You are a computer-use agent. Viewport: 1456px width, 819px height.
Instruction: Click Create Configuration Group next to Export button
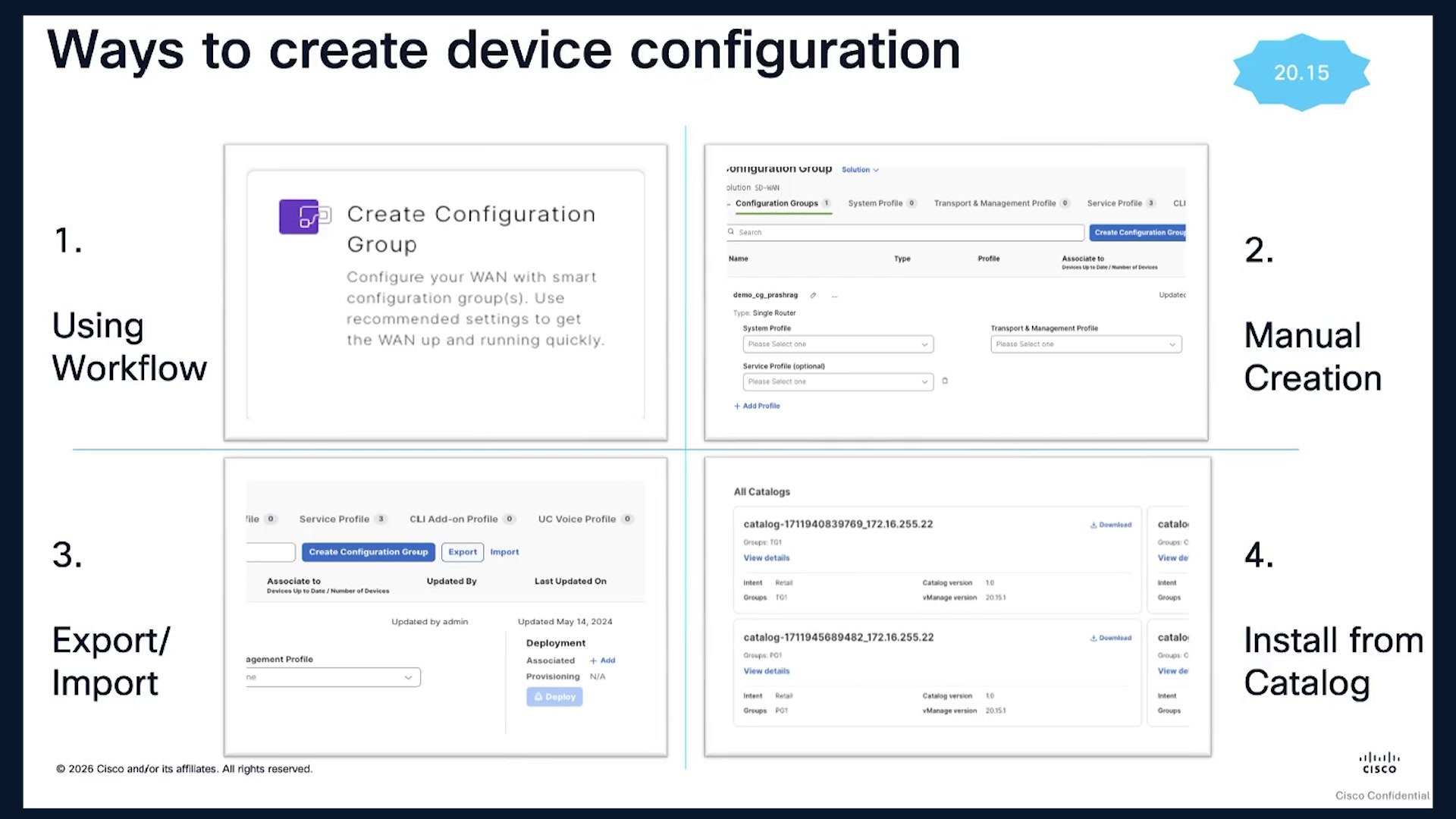pos(368,552)
